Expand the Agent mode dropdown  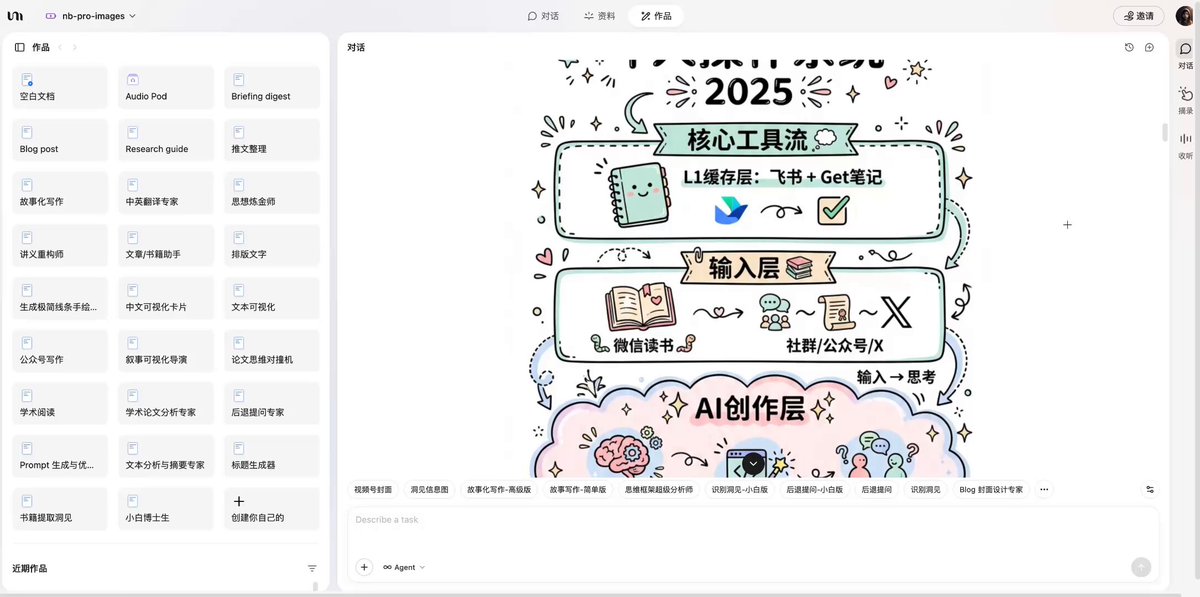404,567
